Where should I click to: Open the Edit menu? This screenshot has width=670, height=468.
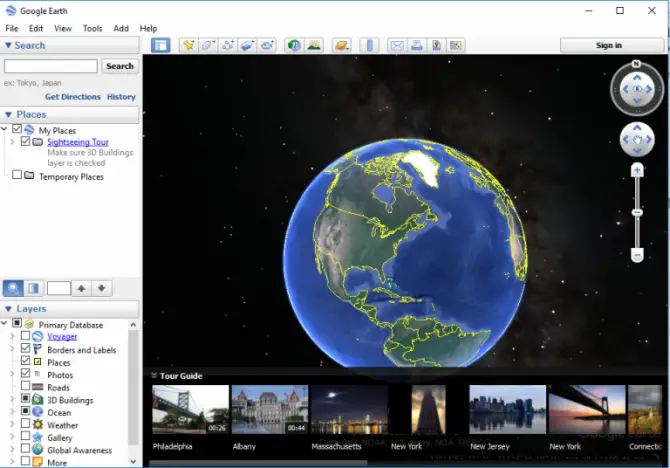[x=36, y=28]
